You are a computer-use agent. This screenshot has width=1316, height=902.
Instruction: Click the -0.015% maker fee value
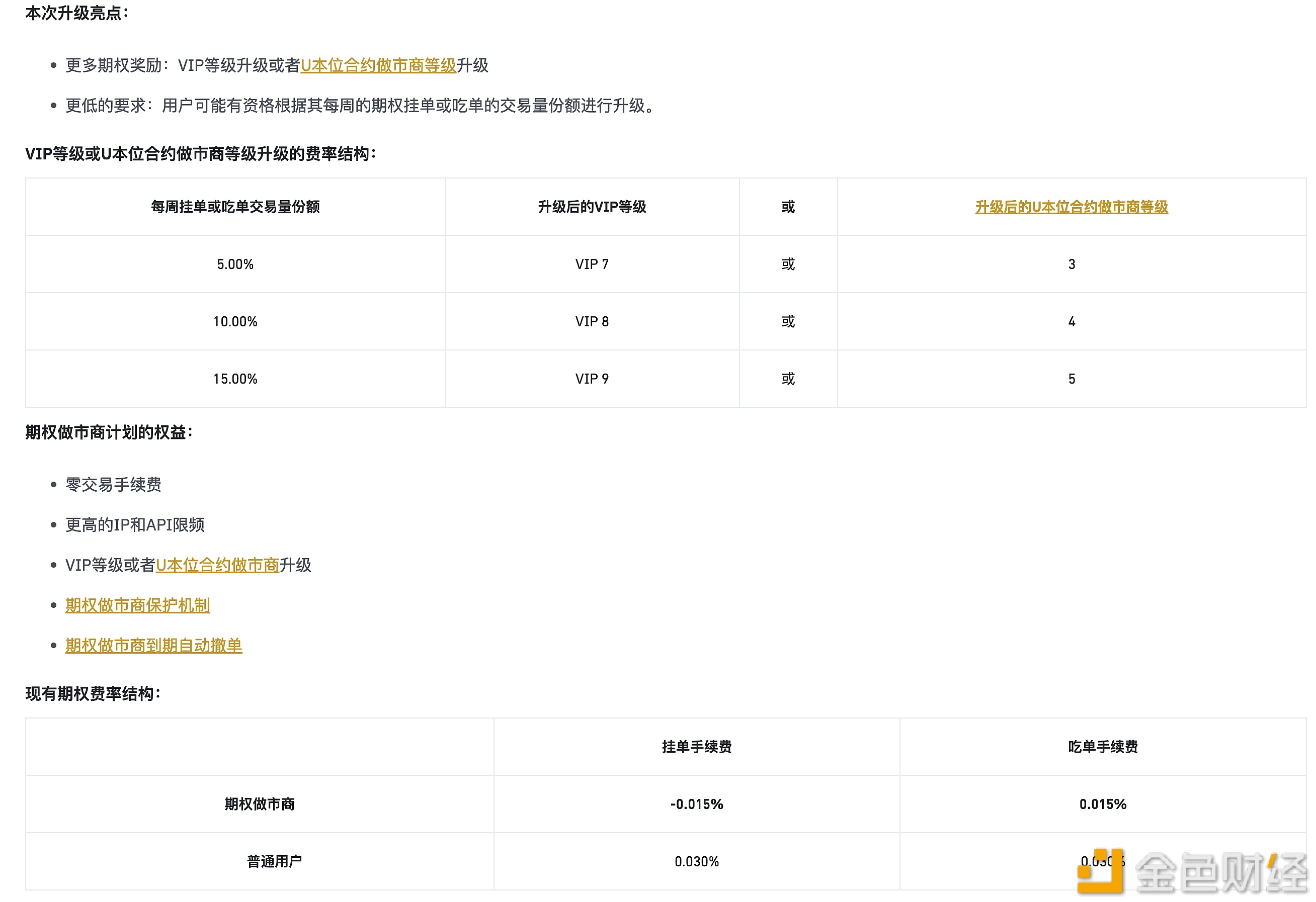(x=697, y=804)
